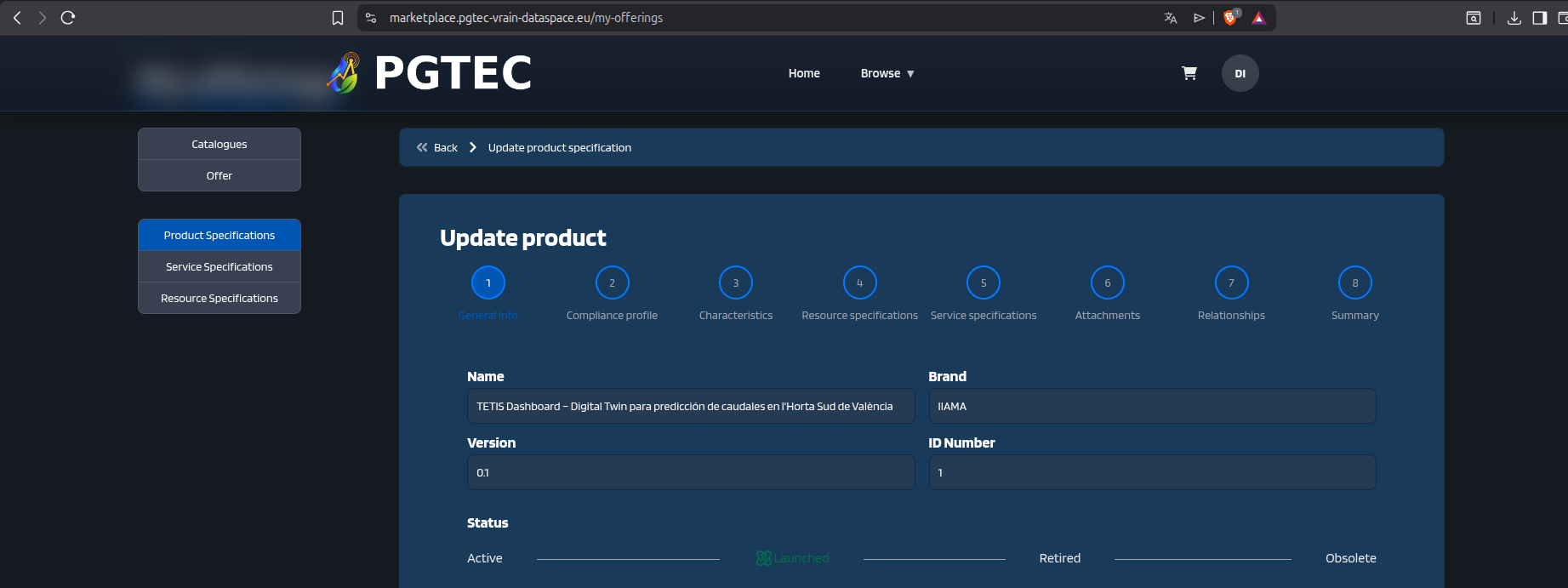Click the Name input field
Image resolution: width=1568 pixels, height=588 pixels.
click(x=691, y=406)
